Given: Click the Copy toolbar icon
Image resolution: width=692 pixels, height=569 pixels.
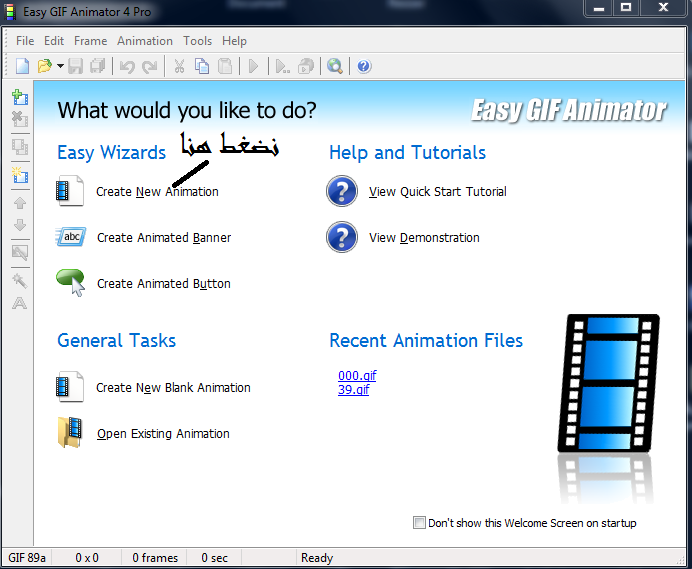Looking at the screenshot, I should 202,66.
